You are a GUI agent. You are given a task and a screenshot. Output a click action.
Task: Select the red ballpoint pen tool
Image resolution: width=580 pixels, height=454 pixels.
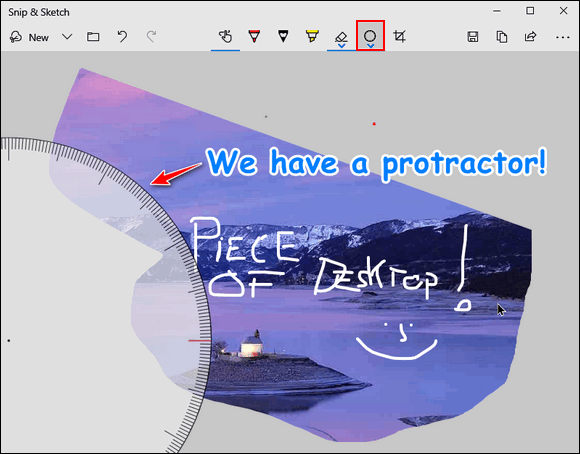254,36
